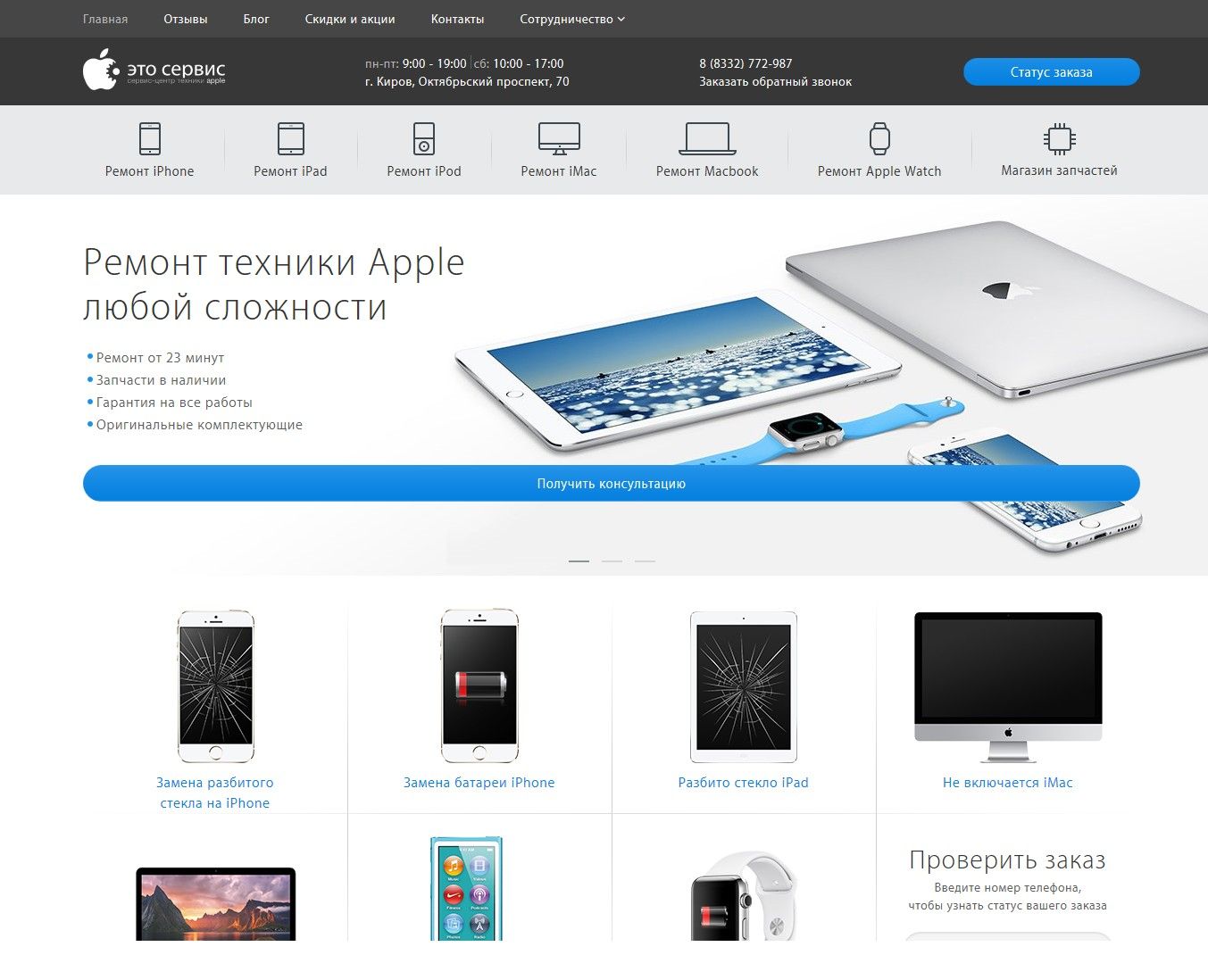Switch to third carousel slide indicator
This screenshot has width=1208, height=980.
point(645,561)
